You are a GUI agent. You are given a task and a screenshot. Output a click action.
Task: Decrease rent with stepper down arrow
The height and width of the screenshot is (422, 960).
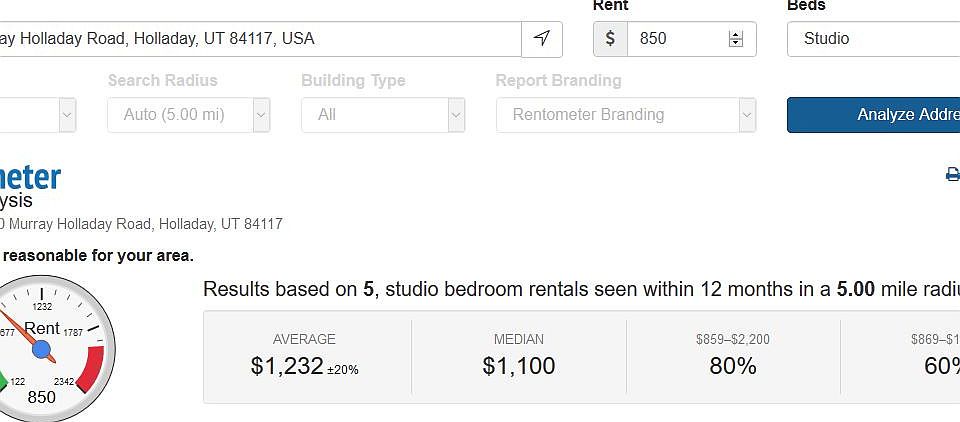click(736, 44)
